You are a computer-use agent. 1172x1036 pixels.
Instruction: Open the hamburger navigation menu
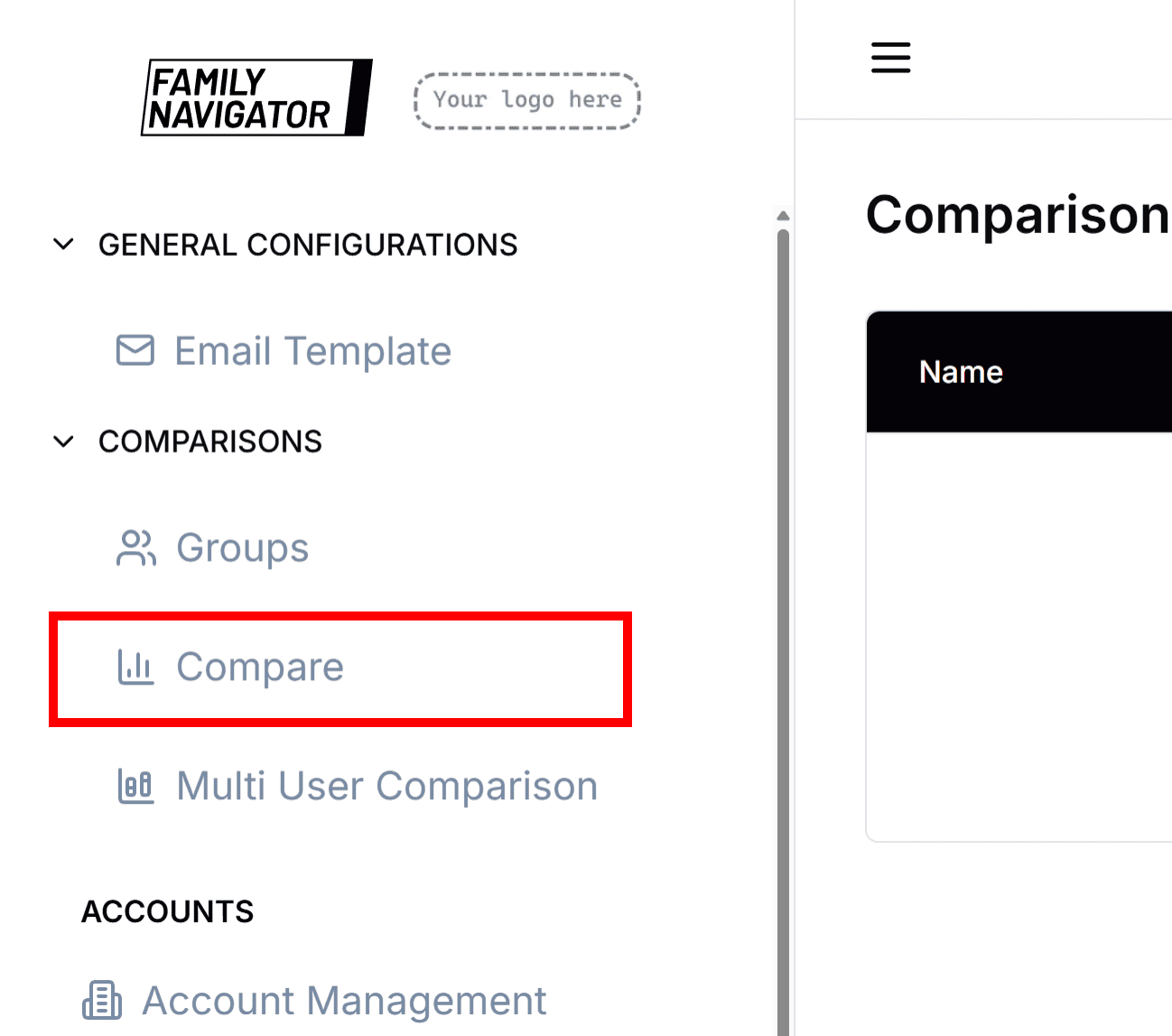890,57
